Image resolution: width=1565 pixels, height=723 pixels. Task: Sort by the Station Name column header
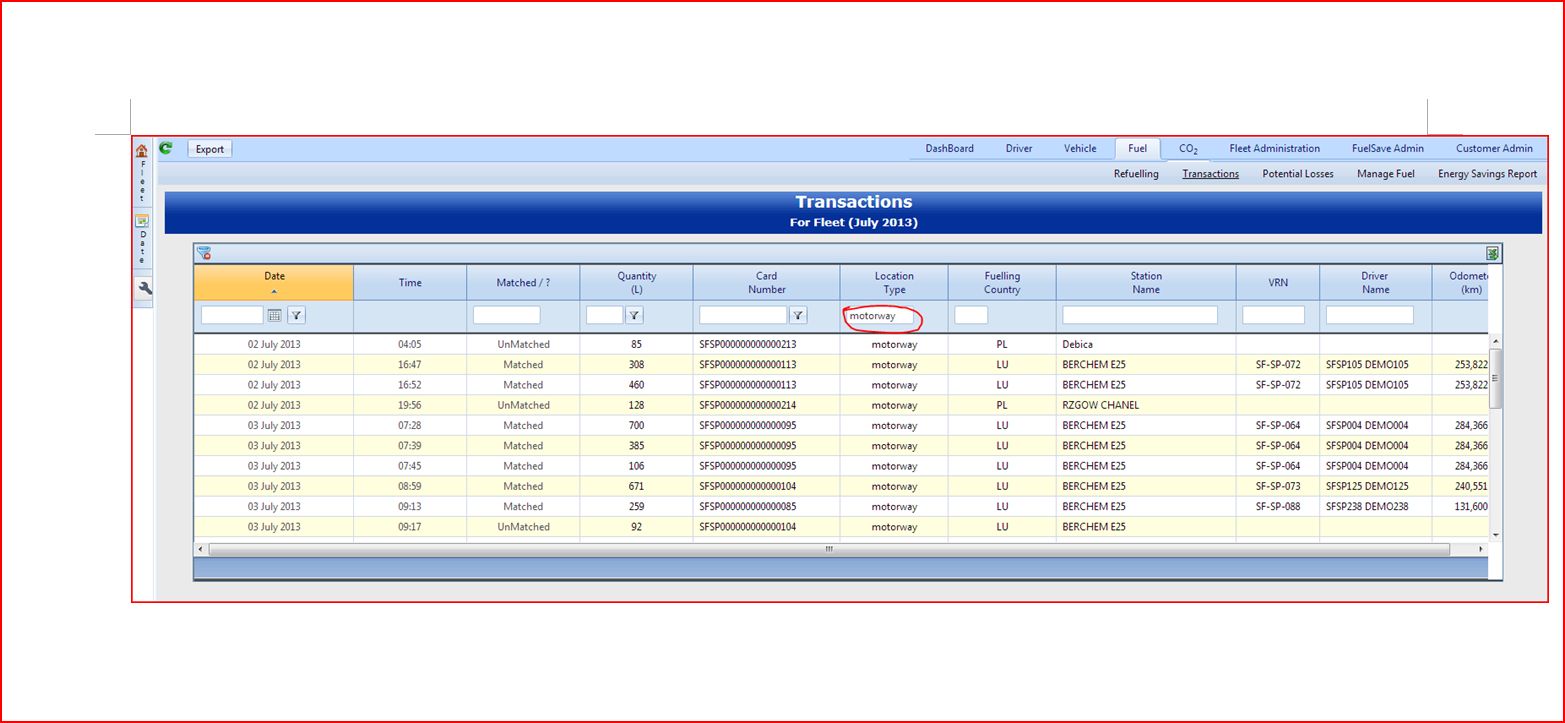tap(1146, 282)
